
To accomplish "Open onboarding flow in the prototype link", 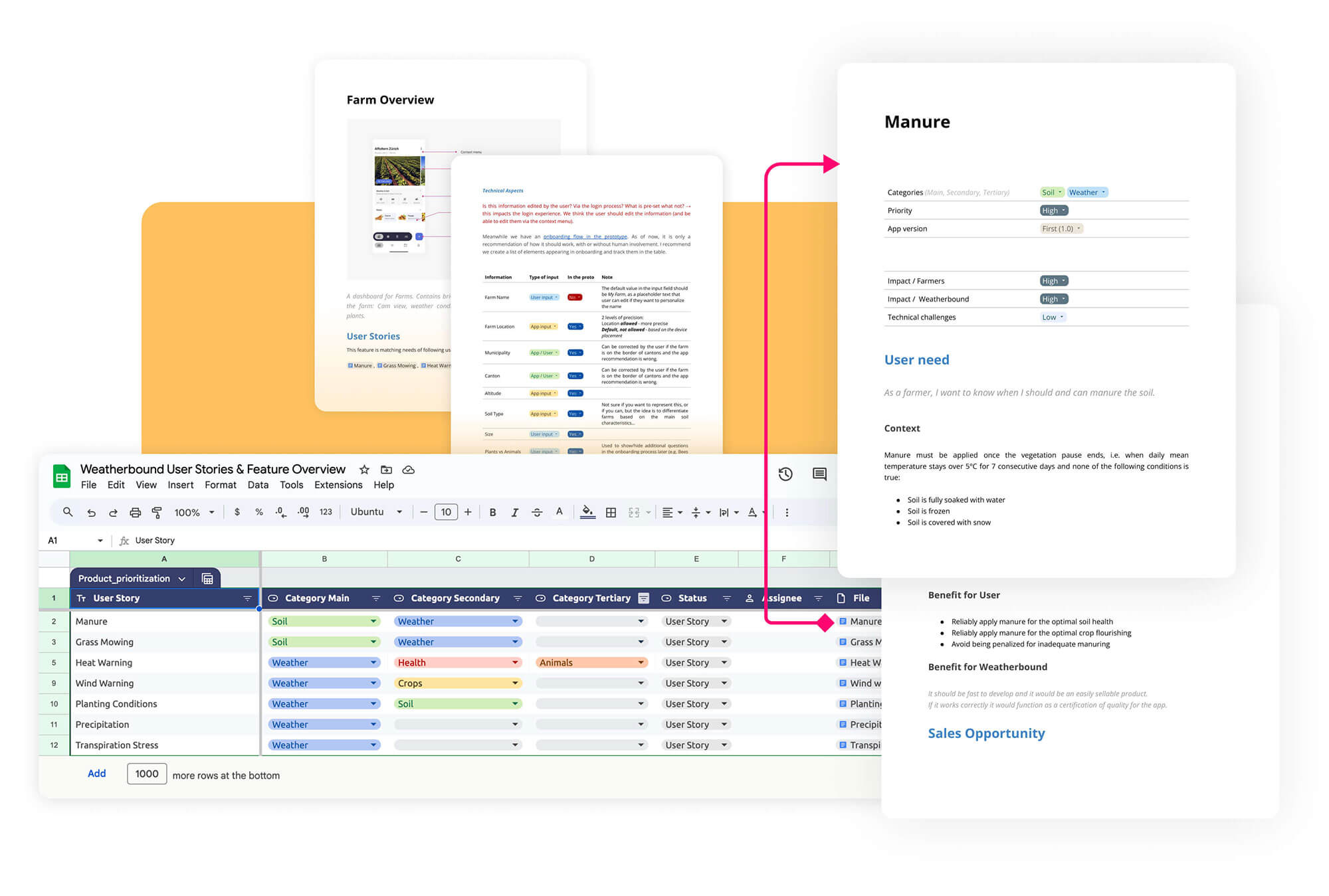I will coord(585,236).
